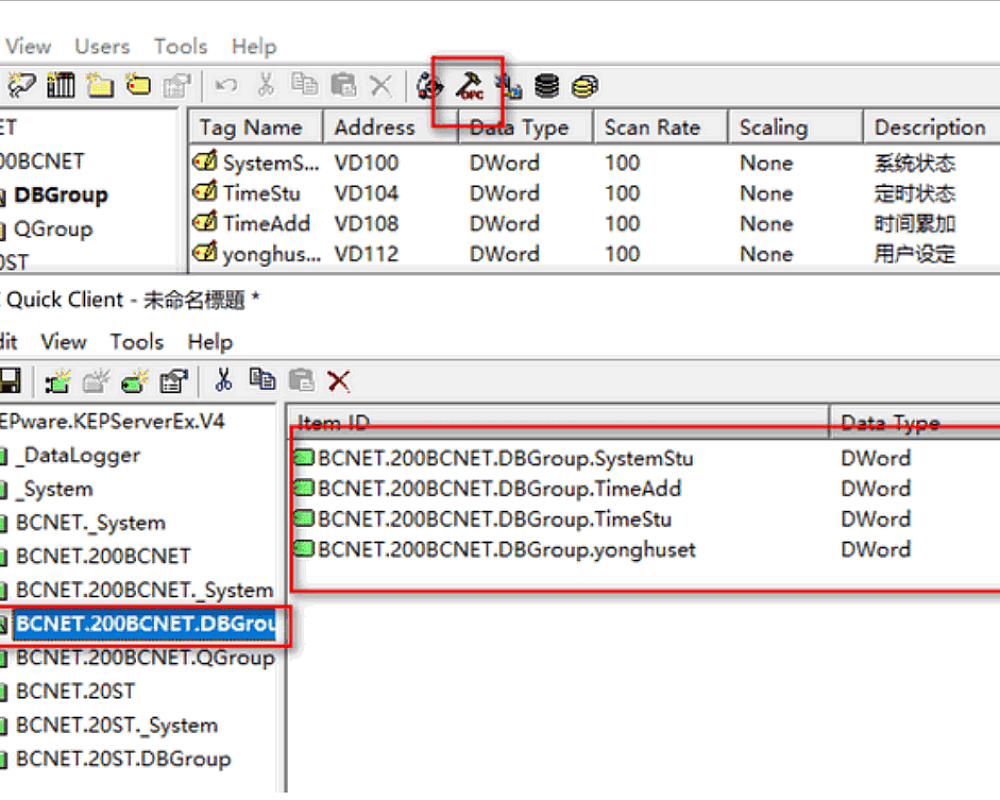Click the Save diskette icon in Quick Client
This screenshot has width=1000, height=800.
tap(10, 380)
